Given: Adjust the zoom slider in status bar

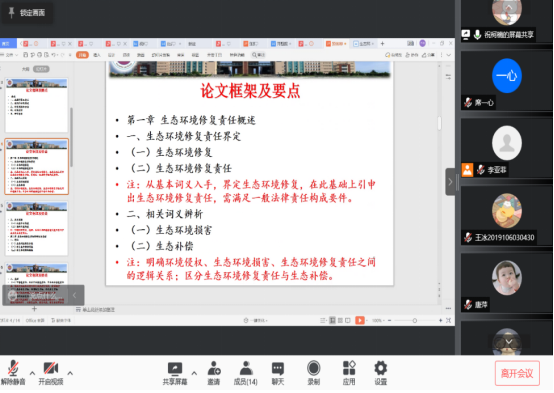Looking at the screenshot, I should (x=415, y=321).
